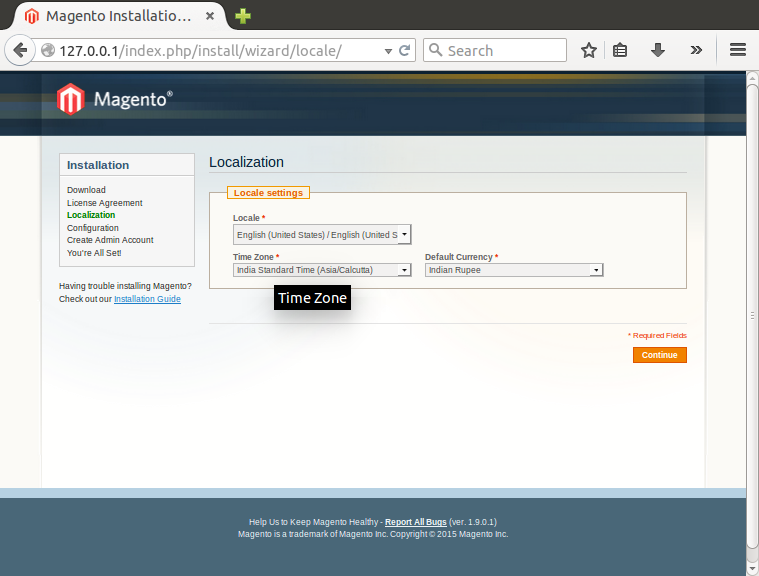Click the search magnifier icon

(435, 50)
